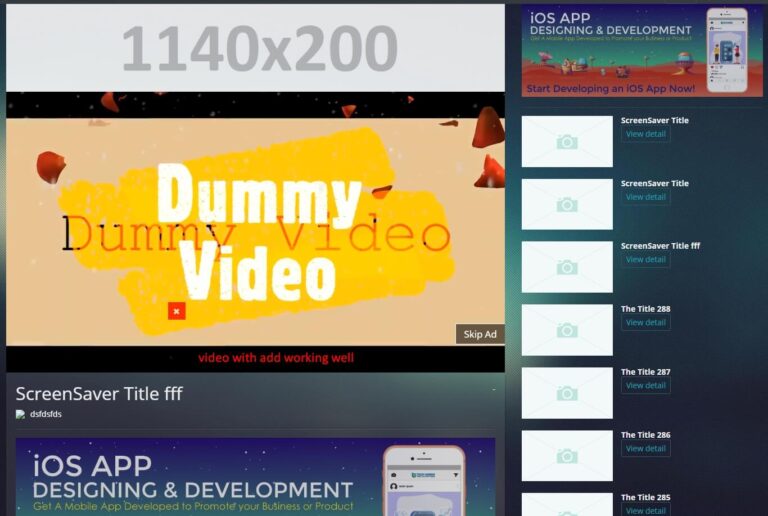Open the topmost ScreenSaver Title thumbnail
Screen dimensions: 768x516
tap(567, 141)
